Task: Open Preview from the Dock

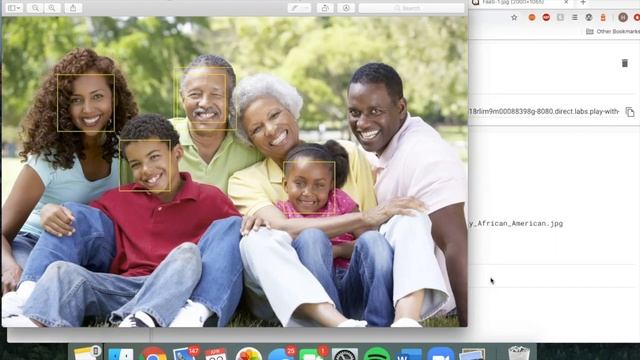Action: click(472, 353)
